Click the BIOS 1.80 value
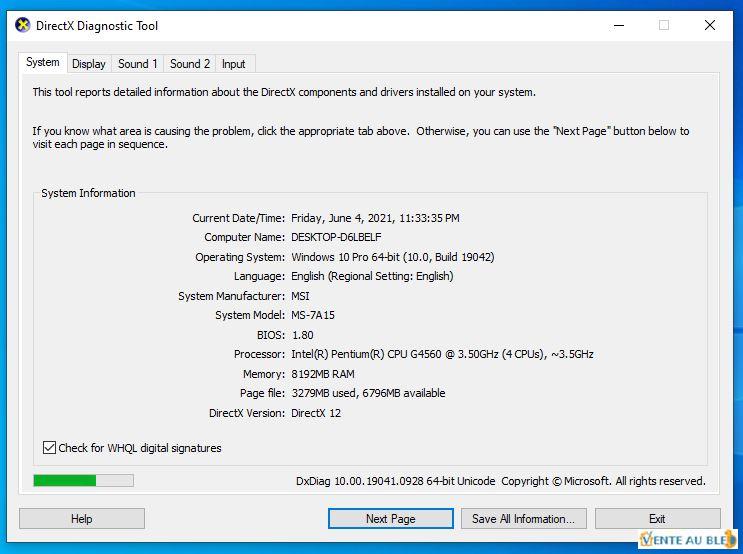This screenshot has width=743, height=554. click(x=302, y=335)
